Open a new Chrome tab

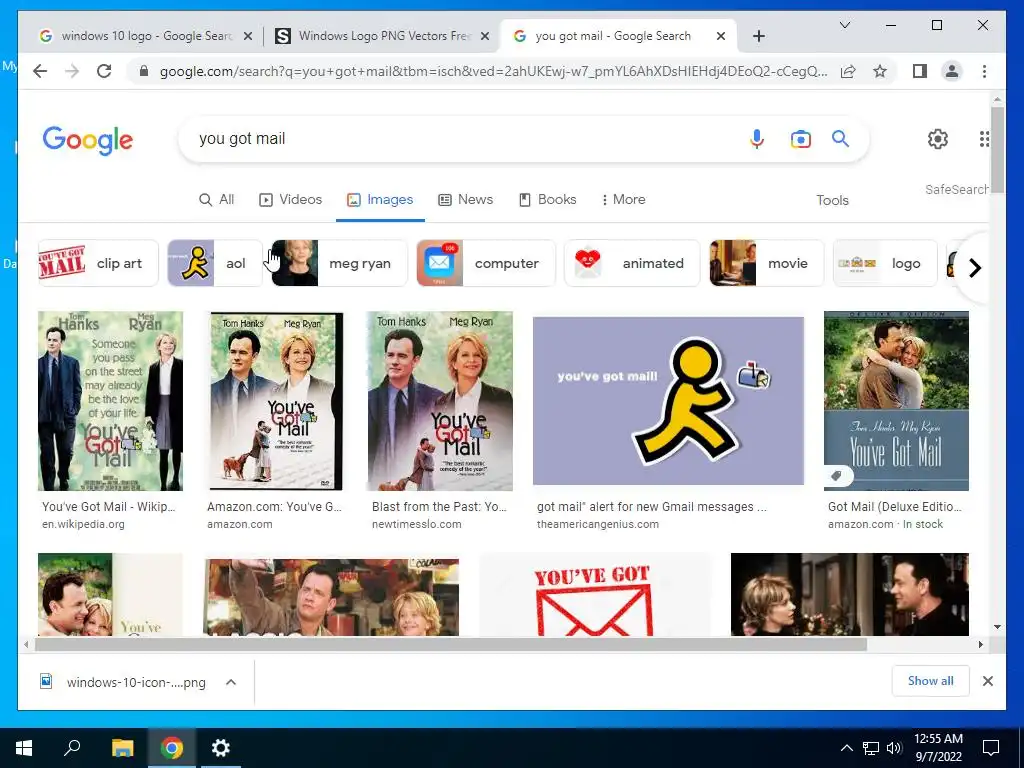758,36
